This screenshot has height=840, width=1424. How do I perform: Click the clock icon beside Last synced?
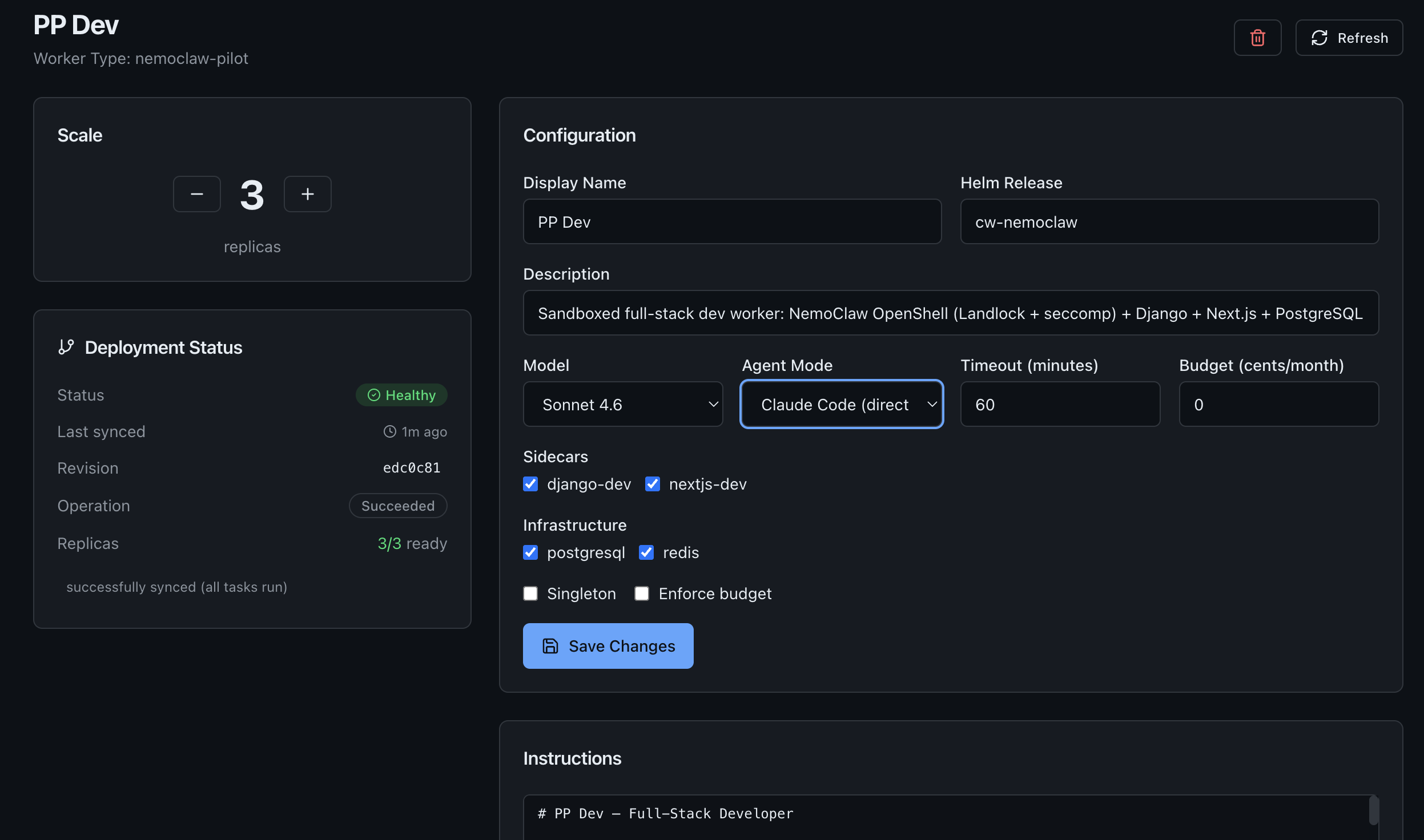[389, 431]
